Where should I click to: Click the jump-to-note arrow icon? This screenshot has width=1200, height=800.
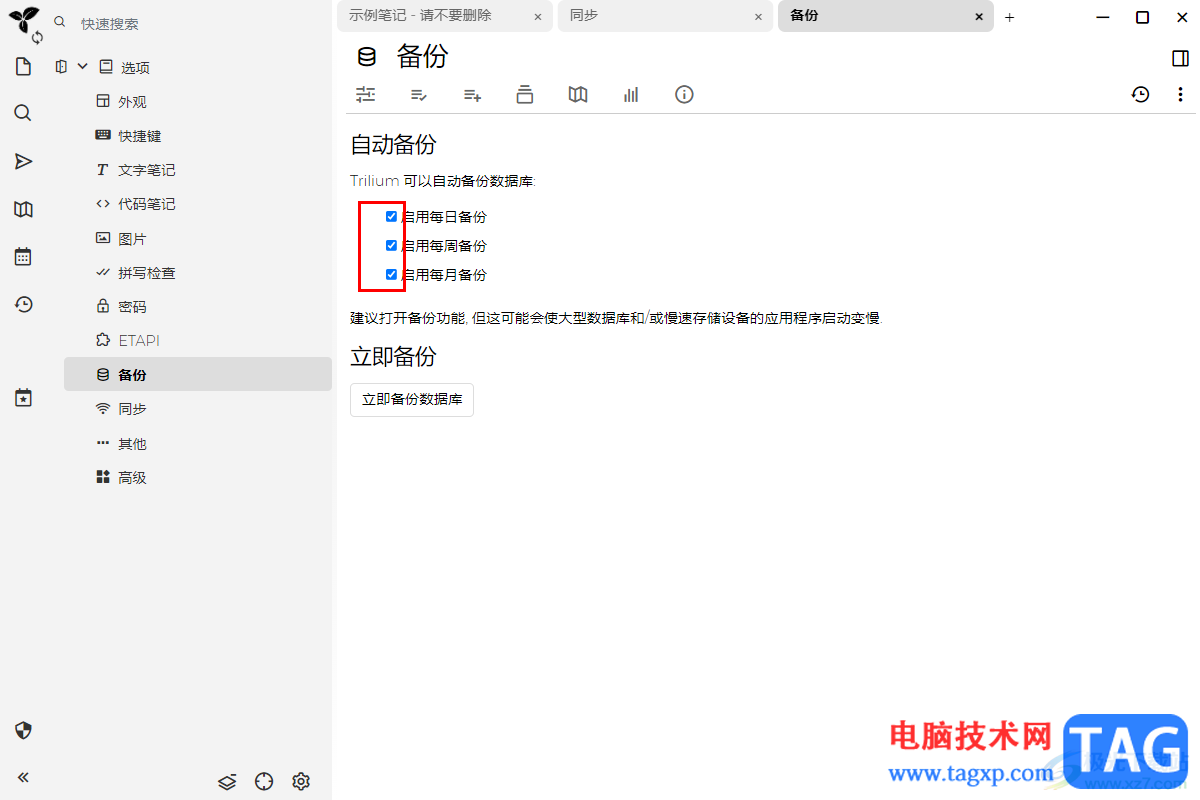pos(23,161)
